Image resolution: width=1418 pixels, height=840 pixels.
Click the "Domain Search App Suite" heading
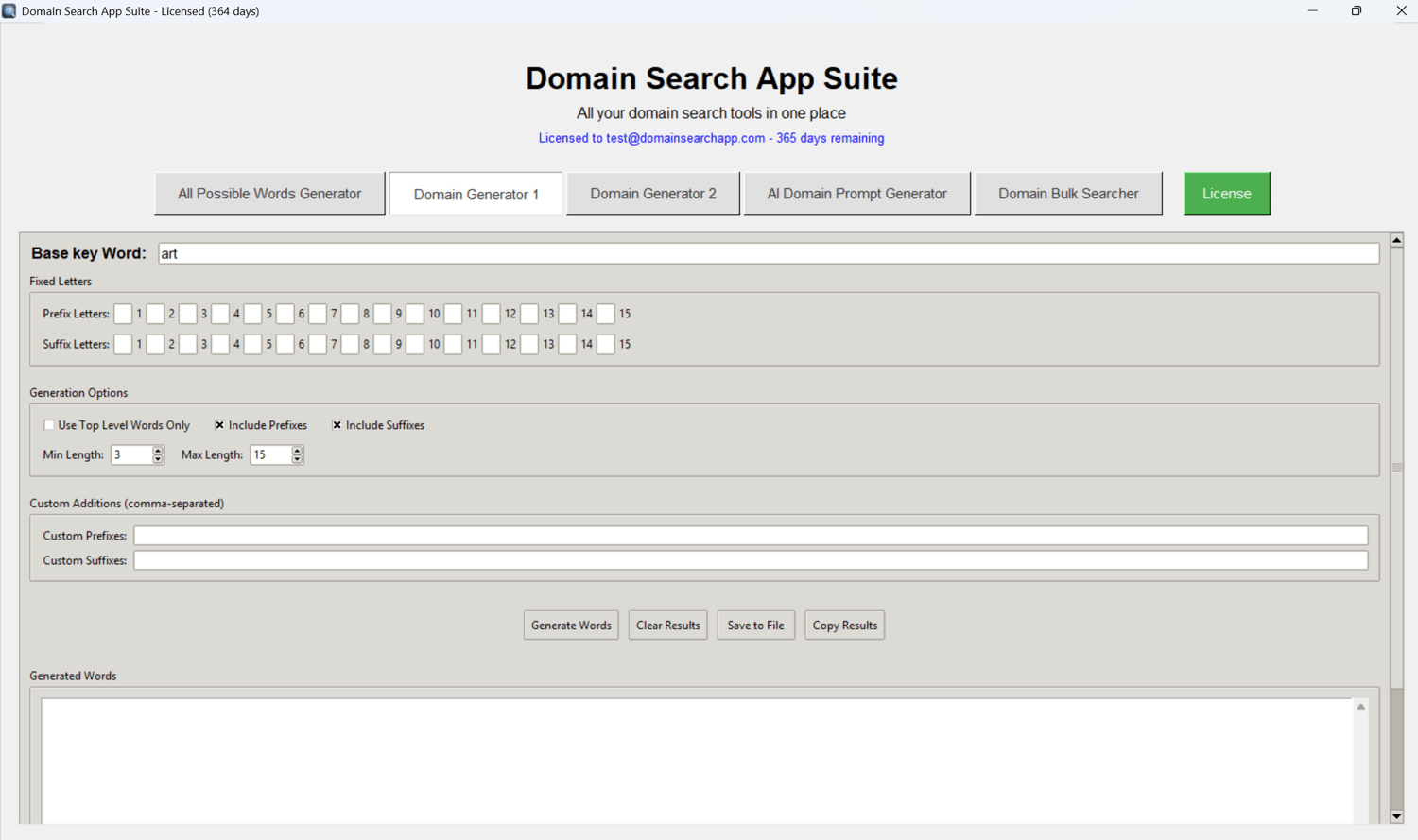711,78
